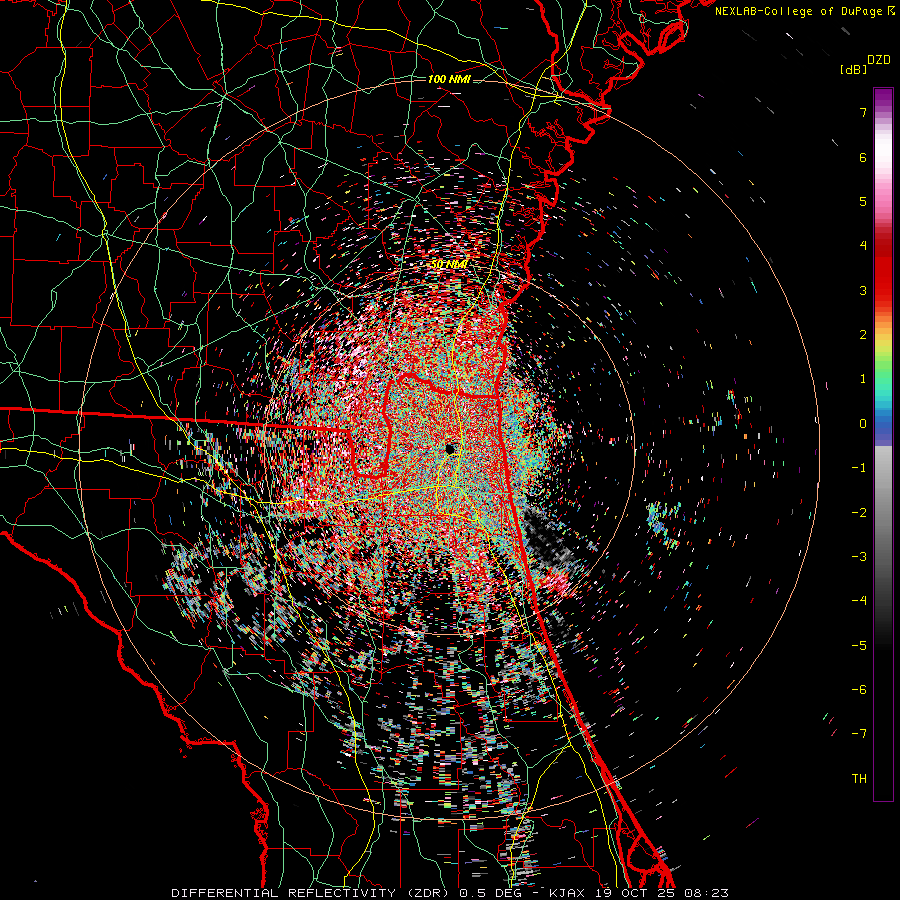Click the -5 value on color scale

click(x=859, y=646)
